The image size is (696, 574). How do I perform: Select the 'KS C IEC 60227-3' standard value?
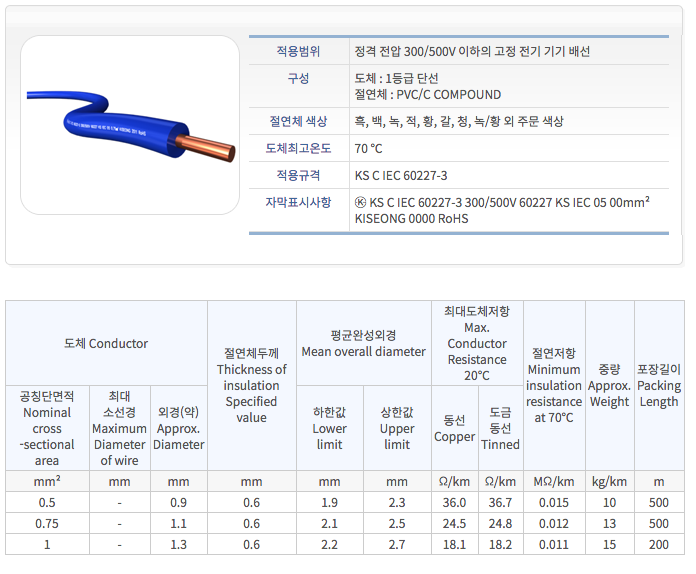tap(401, 175)
